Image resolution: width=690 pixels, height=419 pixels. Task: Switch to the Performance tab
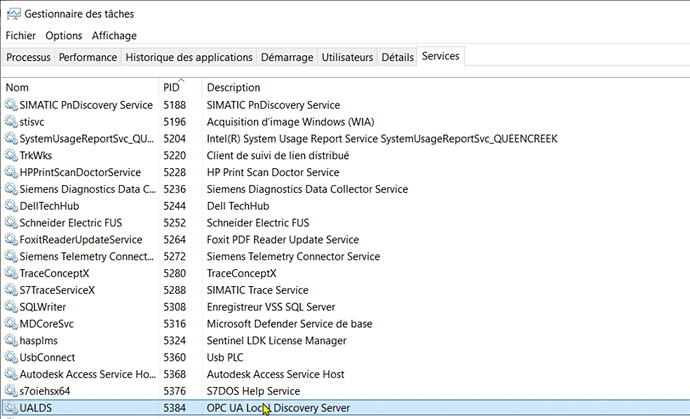88,57
